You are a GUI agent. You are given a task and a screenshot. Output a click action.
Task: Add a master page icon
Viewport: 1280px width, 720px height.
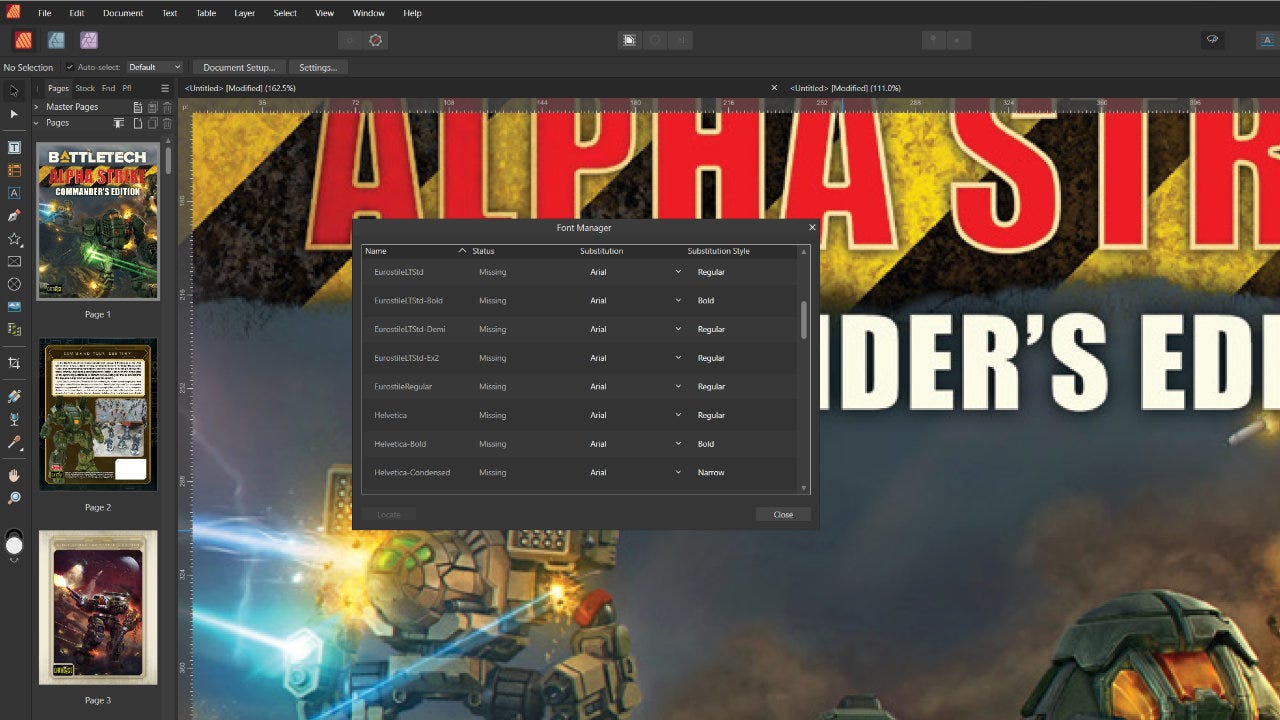pos(138,107)
